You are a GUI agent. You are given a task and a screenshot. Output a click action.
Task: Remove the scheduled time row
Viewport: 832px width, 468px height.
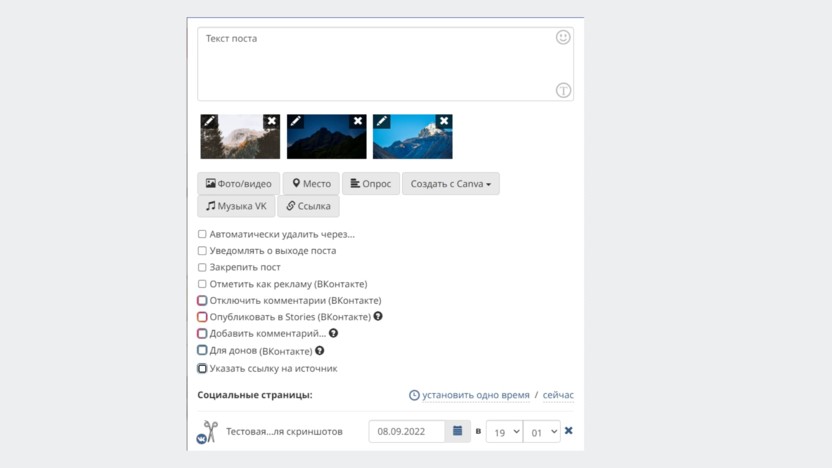(569, 431)
